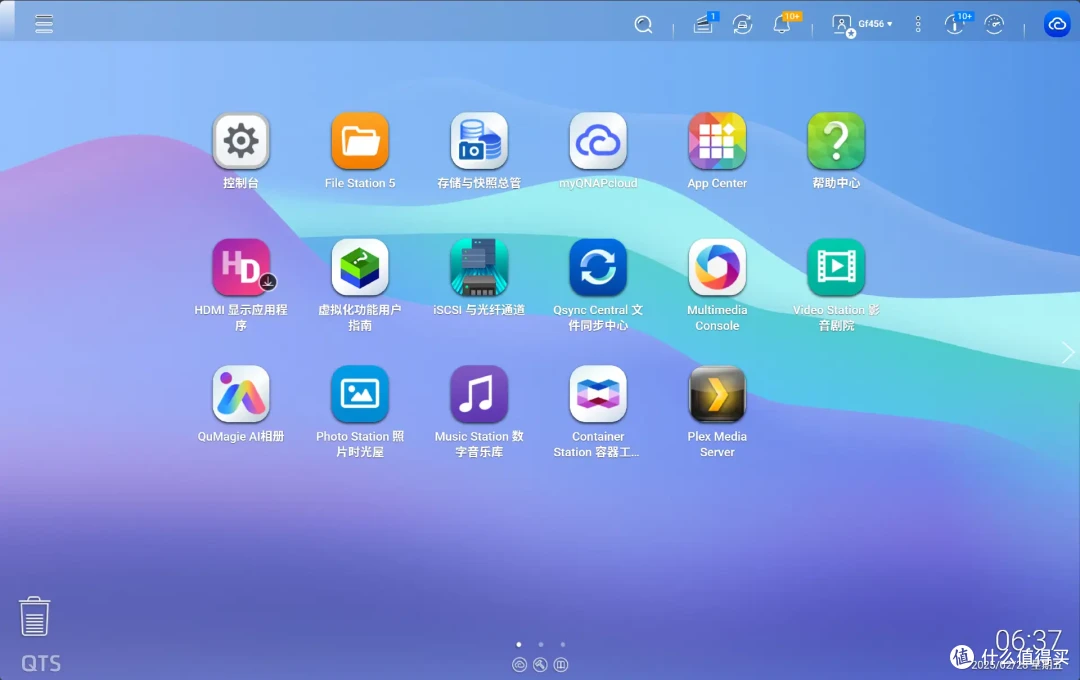Open external devices icon in top bar
Viewport: 1080px width, 680px height.
click(742, 25)
